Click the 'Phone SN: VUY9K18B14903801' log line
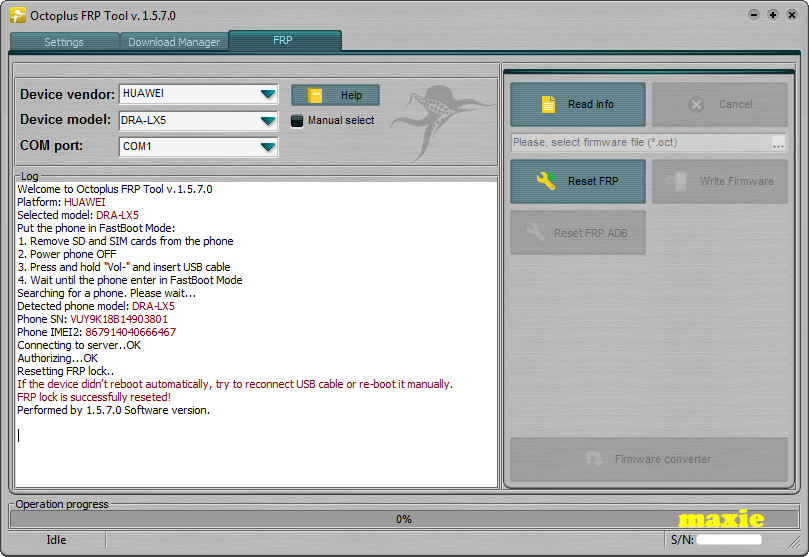Viewport: 809px width, 557px height. click(92, 319)
